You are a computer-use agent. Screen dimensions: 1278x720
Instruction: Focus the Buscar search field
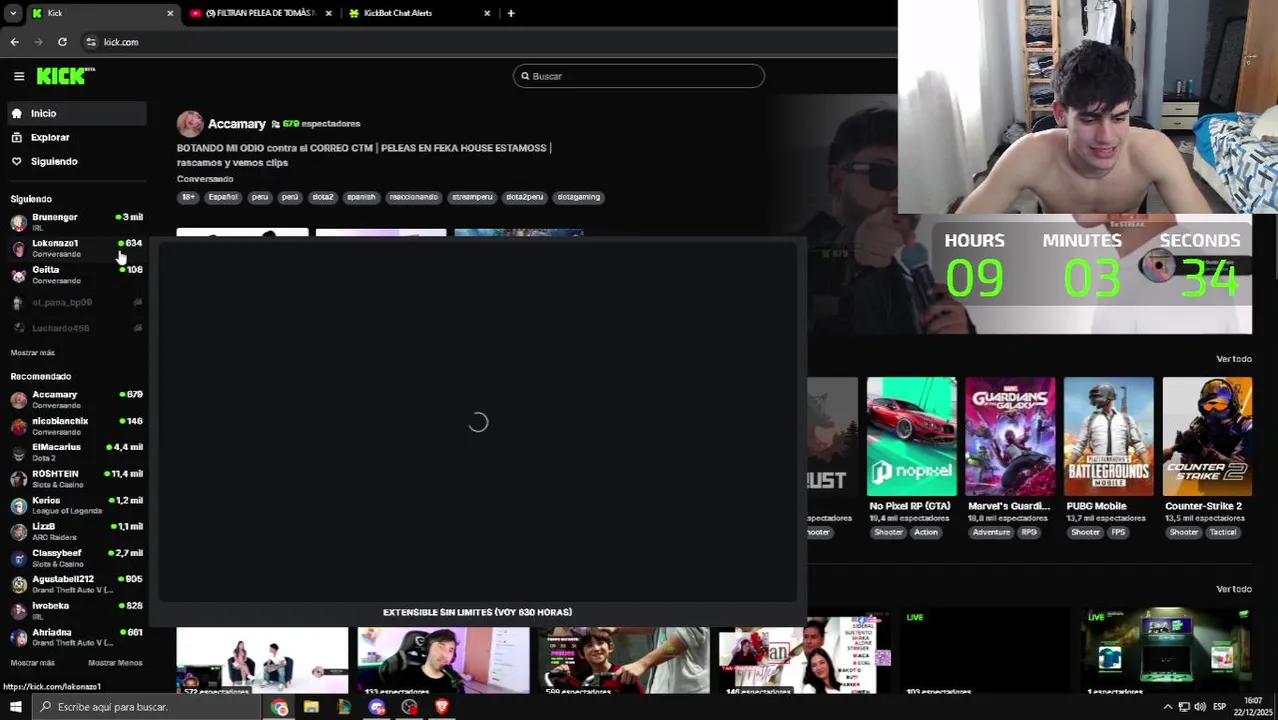coord(639,76)
